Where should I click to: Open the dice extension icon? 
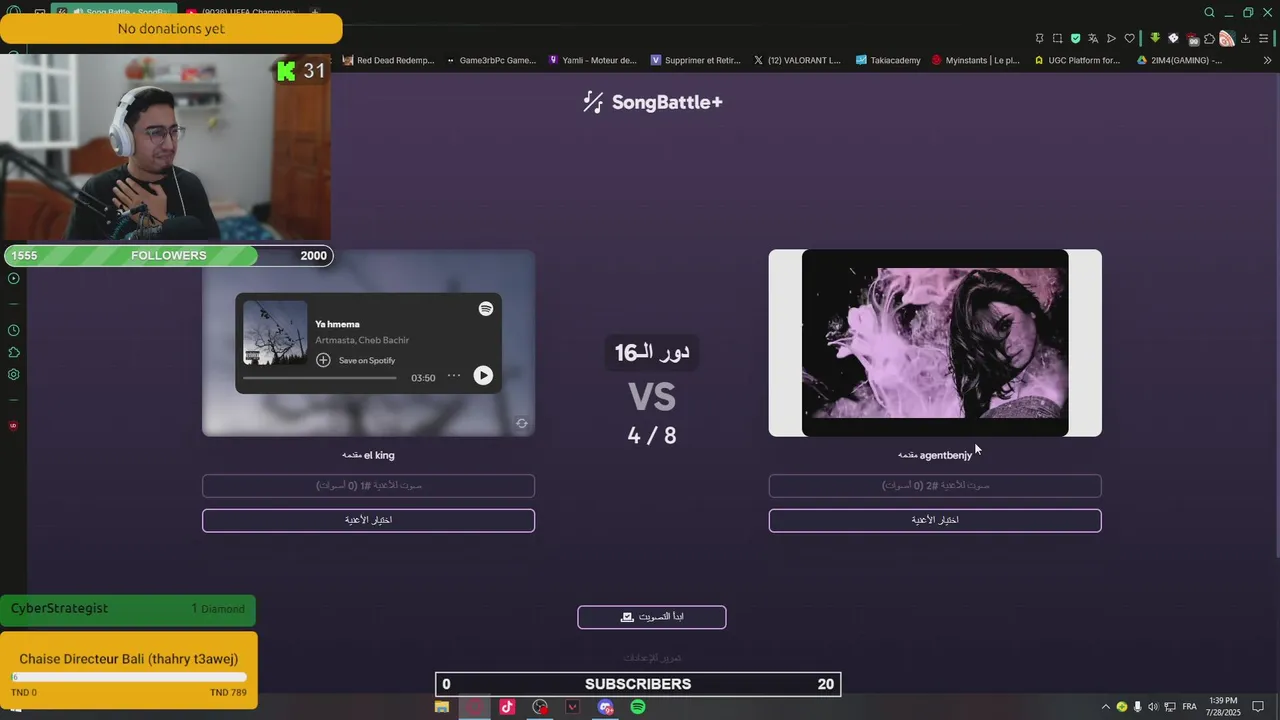tap(1174, 38)
